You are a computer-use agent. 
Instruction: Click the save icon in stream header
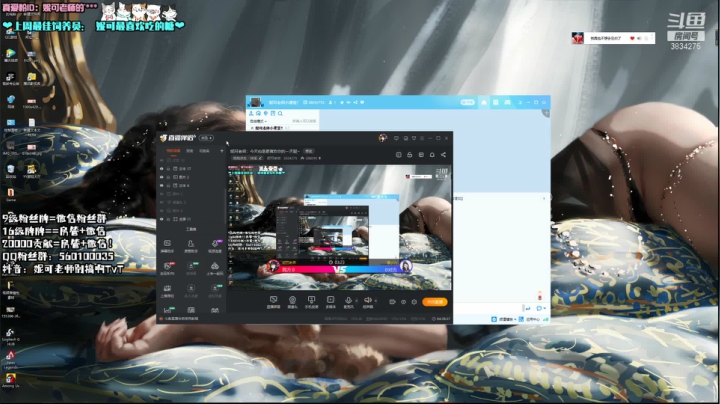[421, 155]
